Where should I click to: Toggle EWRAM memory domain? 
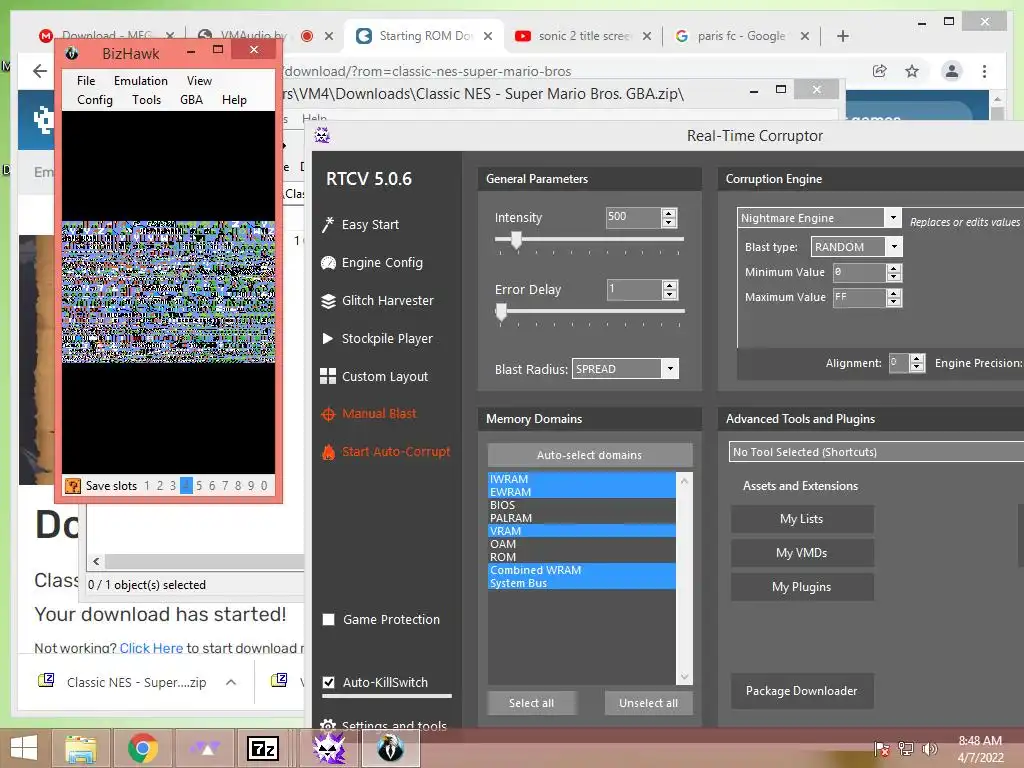point(581,492)
